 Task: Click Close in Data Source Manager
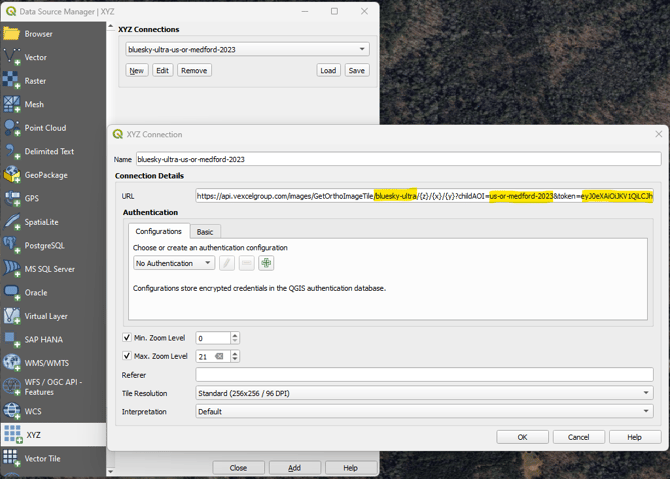tap(238, 468)
